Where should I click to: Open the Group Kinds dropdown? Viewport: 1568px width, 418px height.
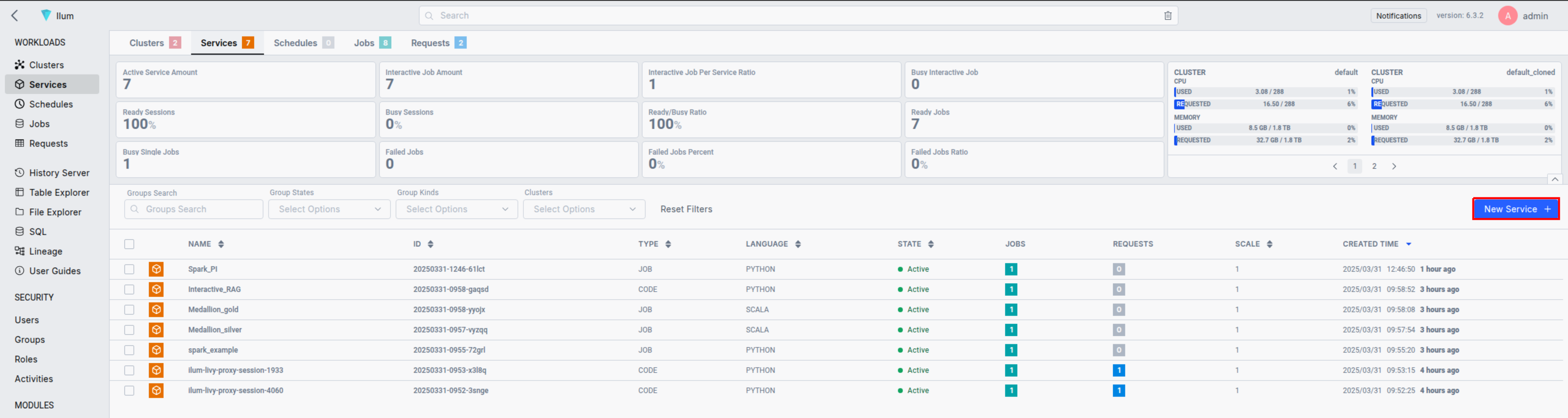pos(457,209)
